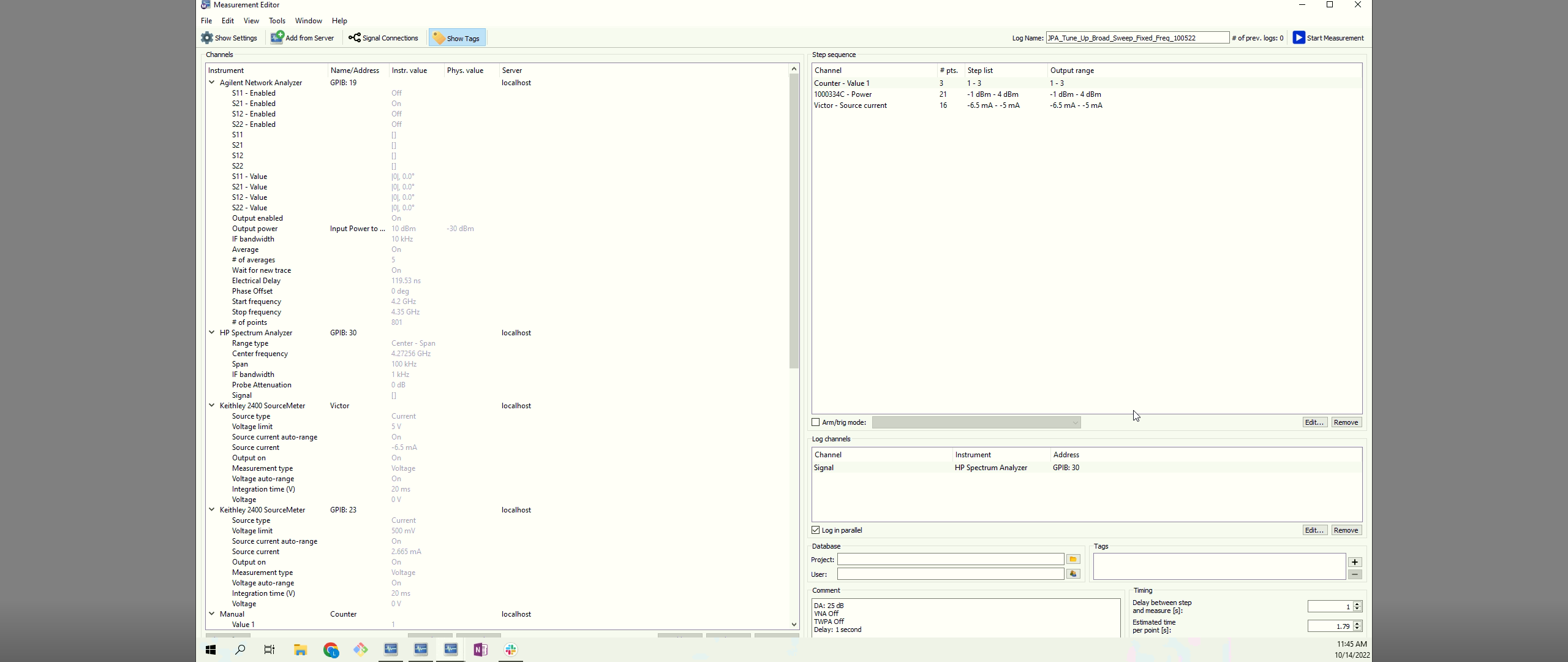
Task: Add a tag with plus button
Action: (x=1355, y=562)
